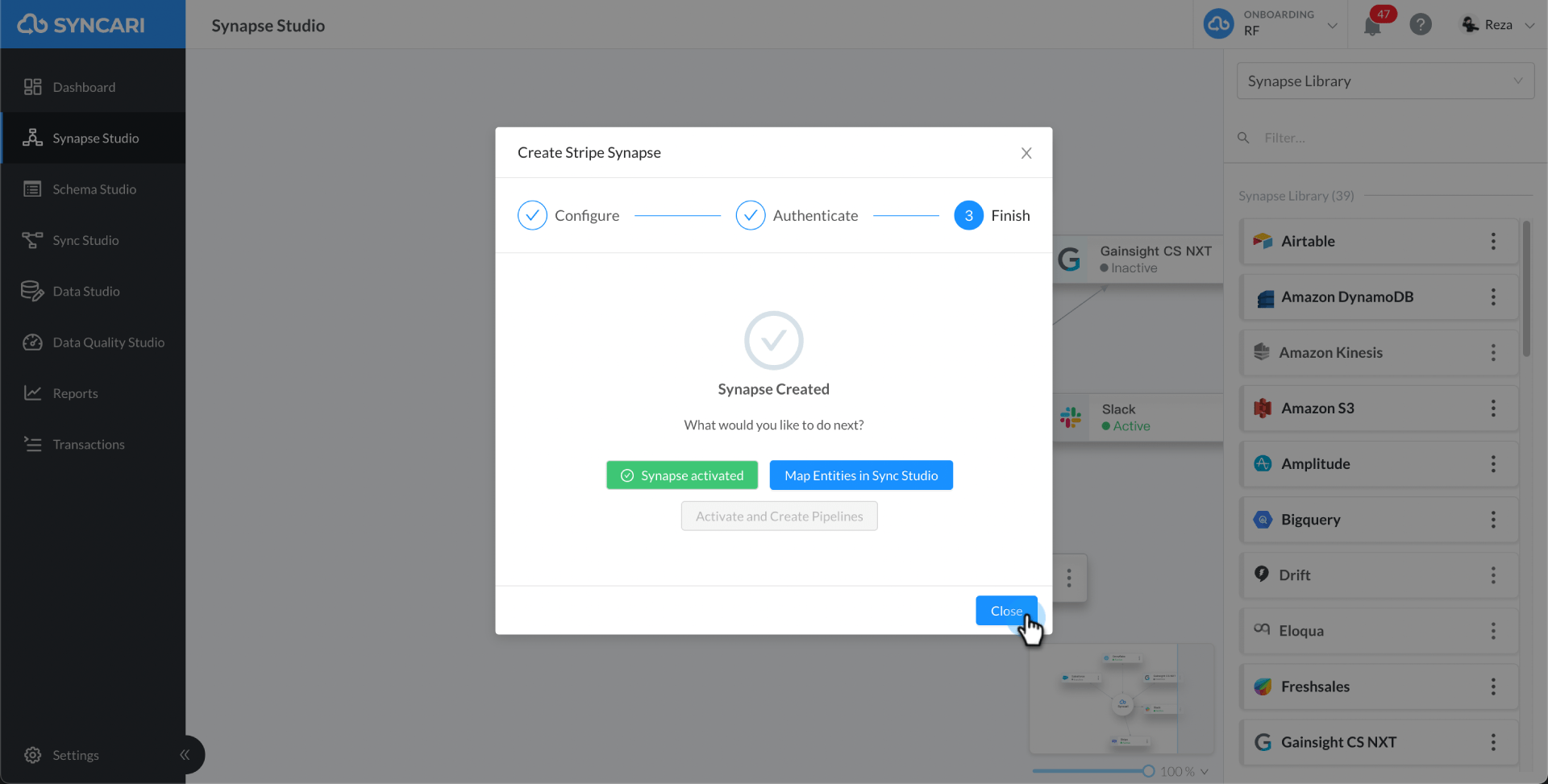
Task: Click the search magnifier icon
Action: [x=1243, y=138]
